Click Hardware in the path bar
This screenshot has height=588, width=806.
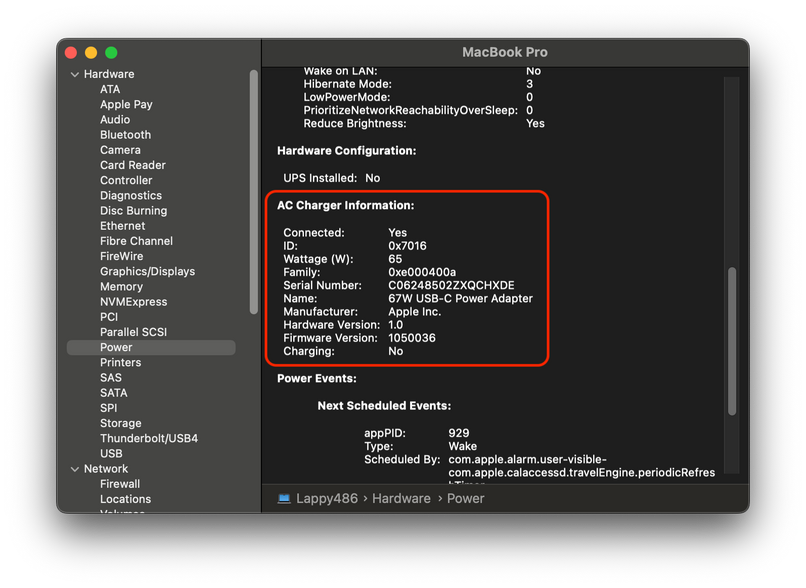pos(401,498)
